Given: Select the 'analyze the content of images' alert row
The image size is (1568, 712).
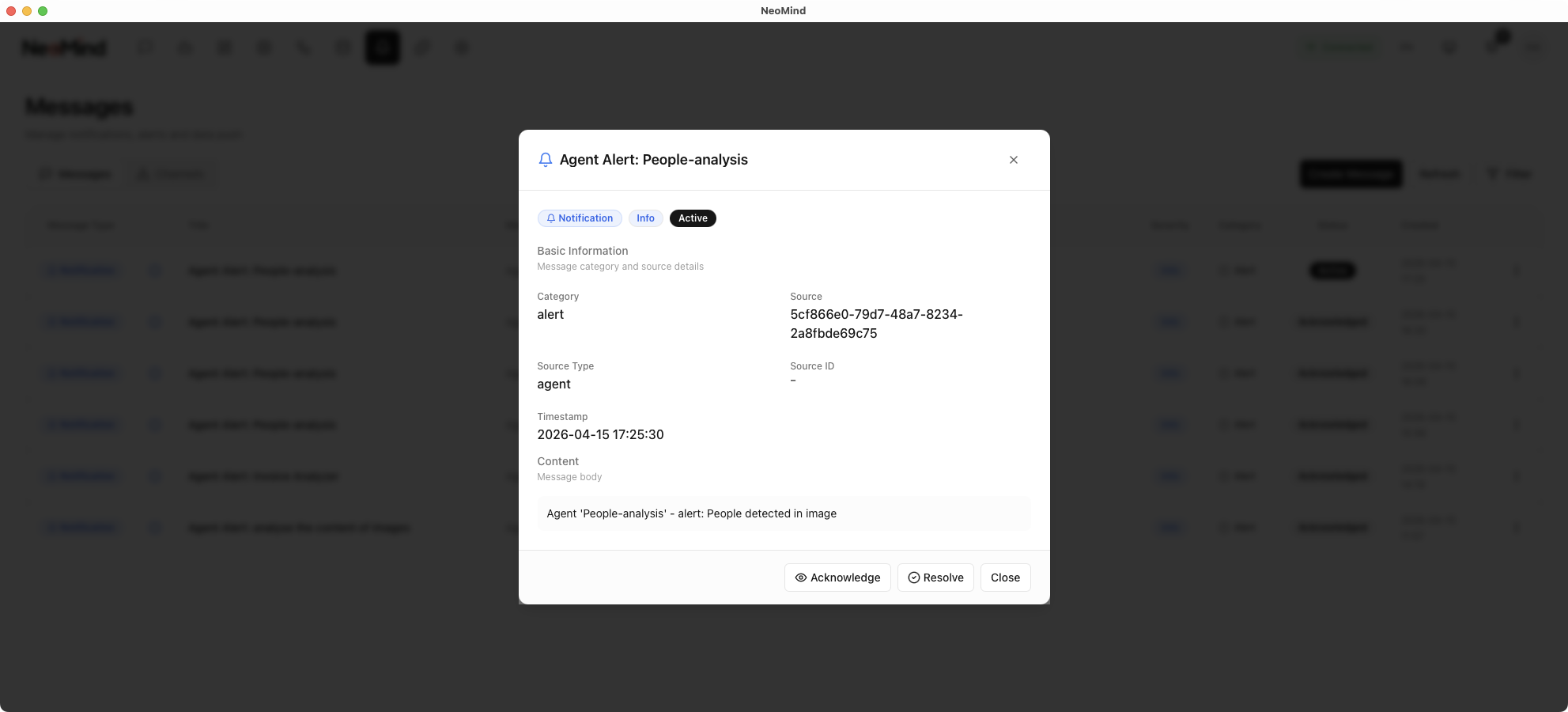Looking at the screenshot, I should [x=299, y=528].
